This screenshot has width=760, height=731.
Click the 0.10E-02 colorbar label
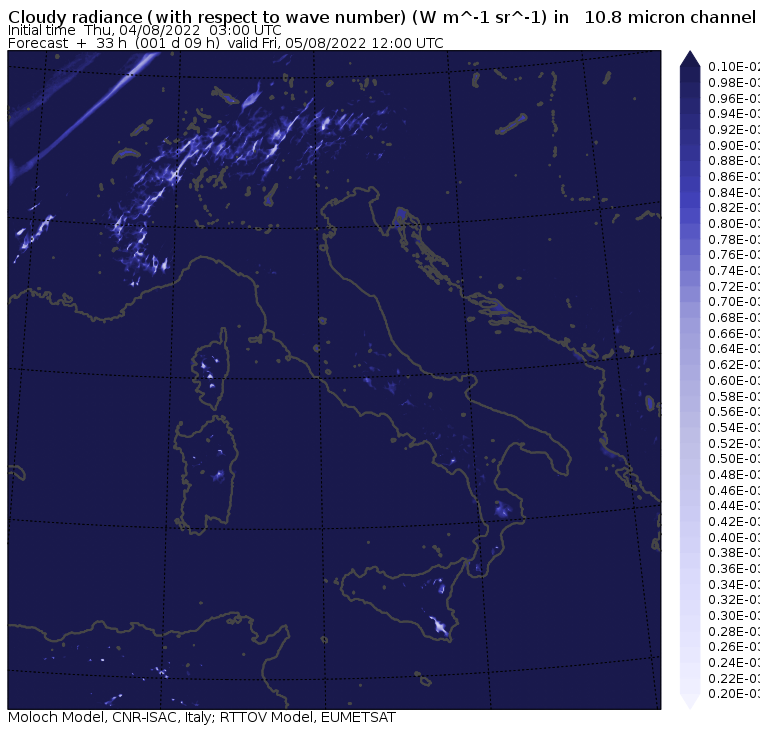pyautogui.click(x=733, y=67)
